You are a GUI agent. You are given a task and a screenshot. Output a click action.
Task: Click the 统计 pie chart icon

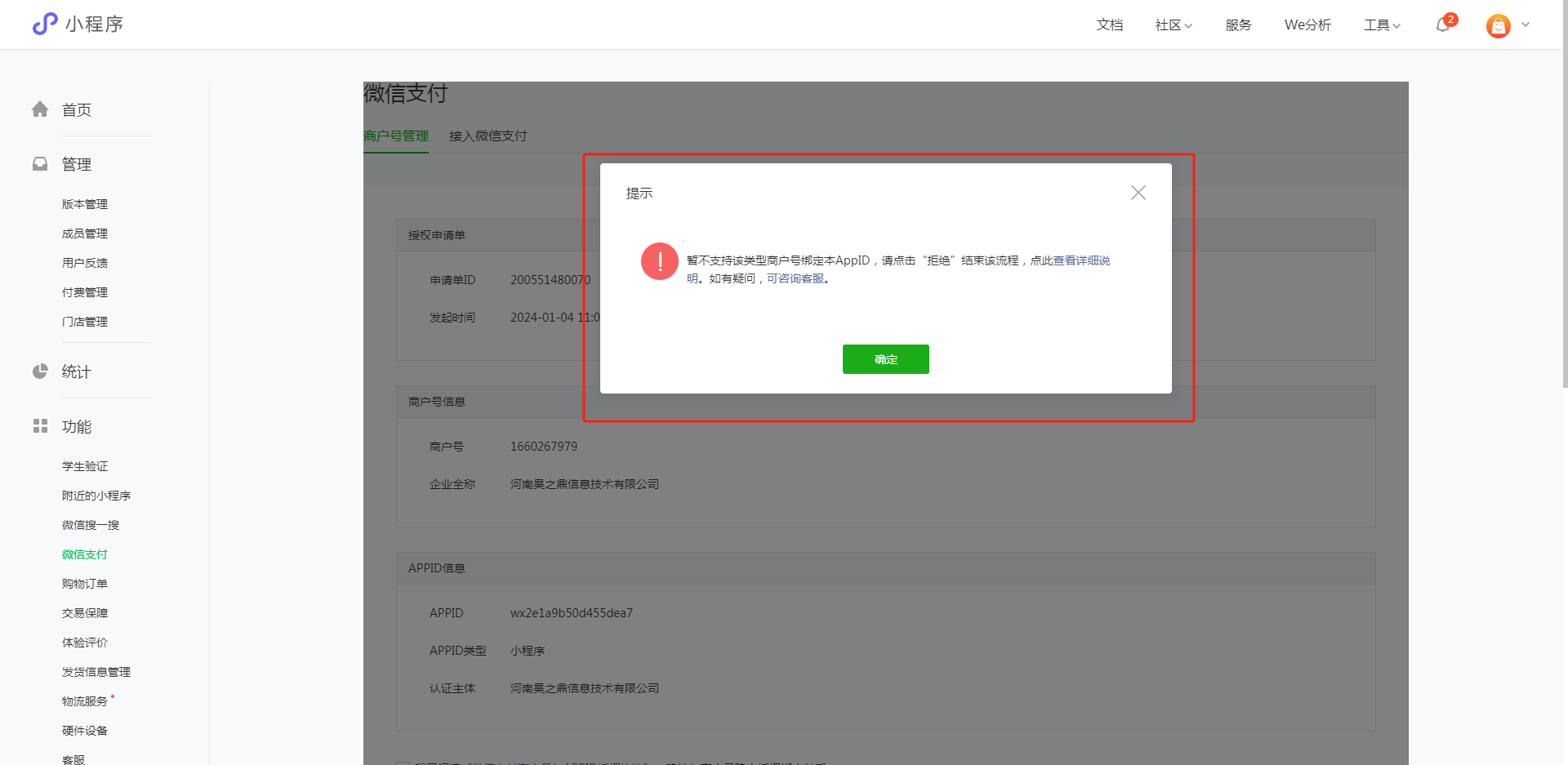pos(40,371)
